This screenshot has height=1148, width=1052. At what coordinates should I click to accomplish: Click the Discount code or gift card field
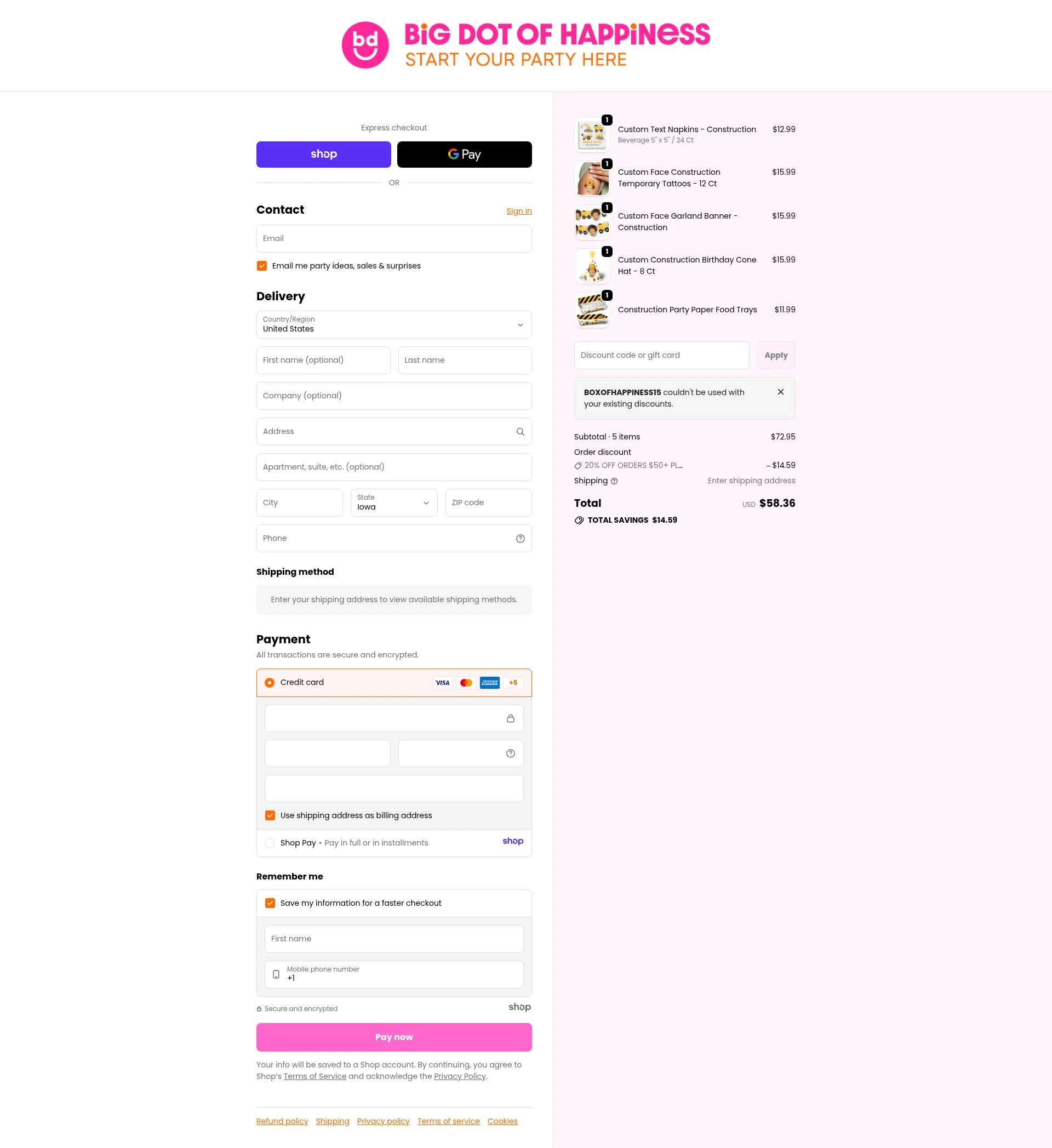(661, 355)
